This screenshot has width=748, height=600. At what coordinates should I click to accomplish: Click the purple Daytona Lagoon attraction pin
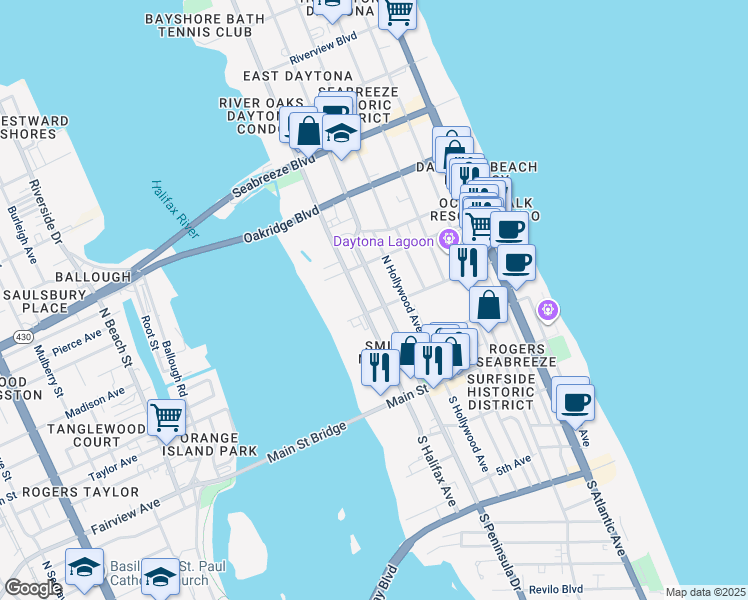pyautogui.click(x=449, y=239)
